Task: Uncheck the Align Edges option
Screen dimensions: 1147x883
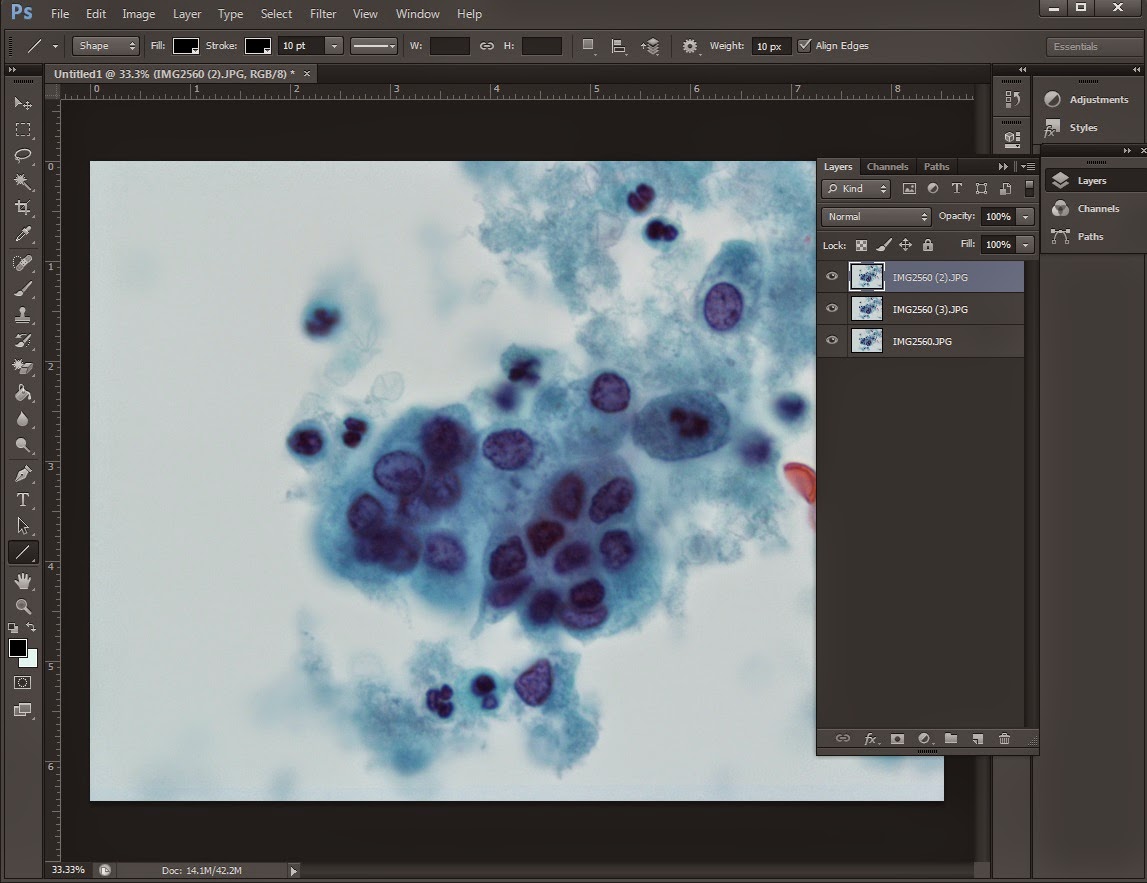Action: [x=805, y=45]
